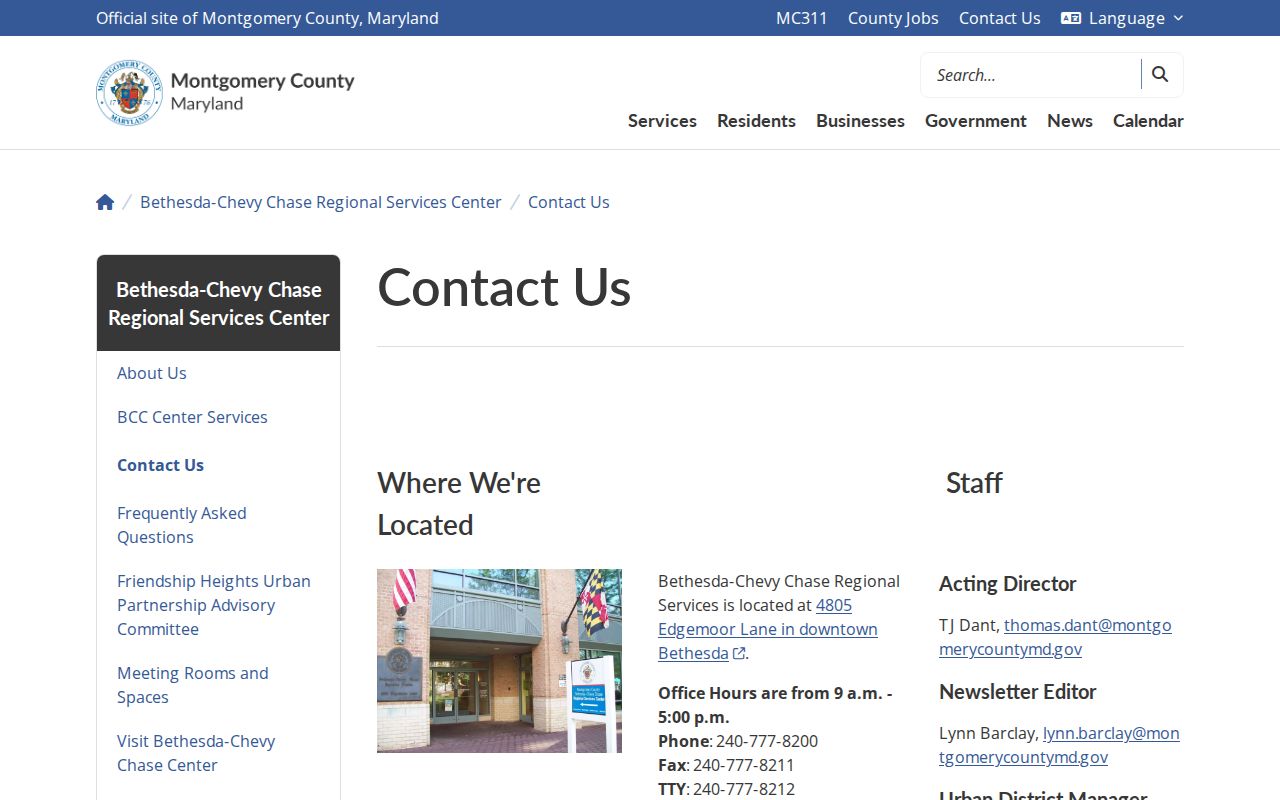Open the Residents menu
The image size is (1280, 800).
[x=756, y=120]
